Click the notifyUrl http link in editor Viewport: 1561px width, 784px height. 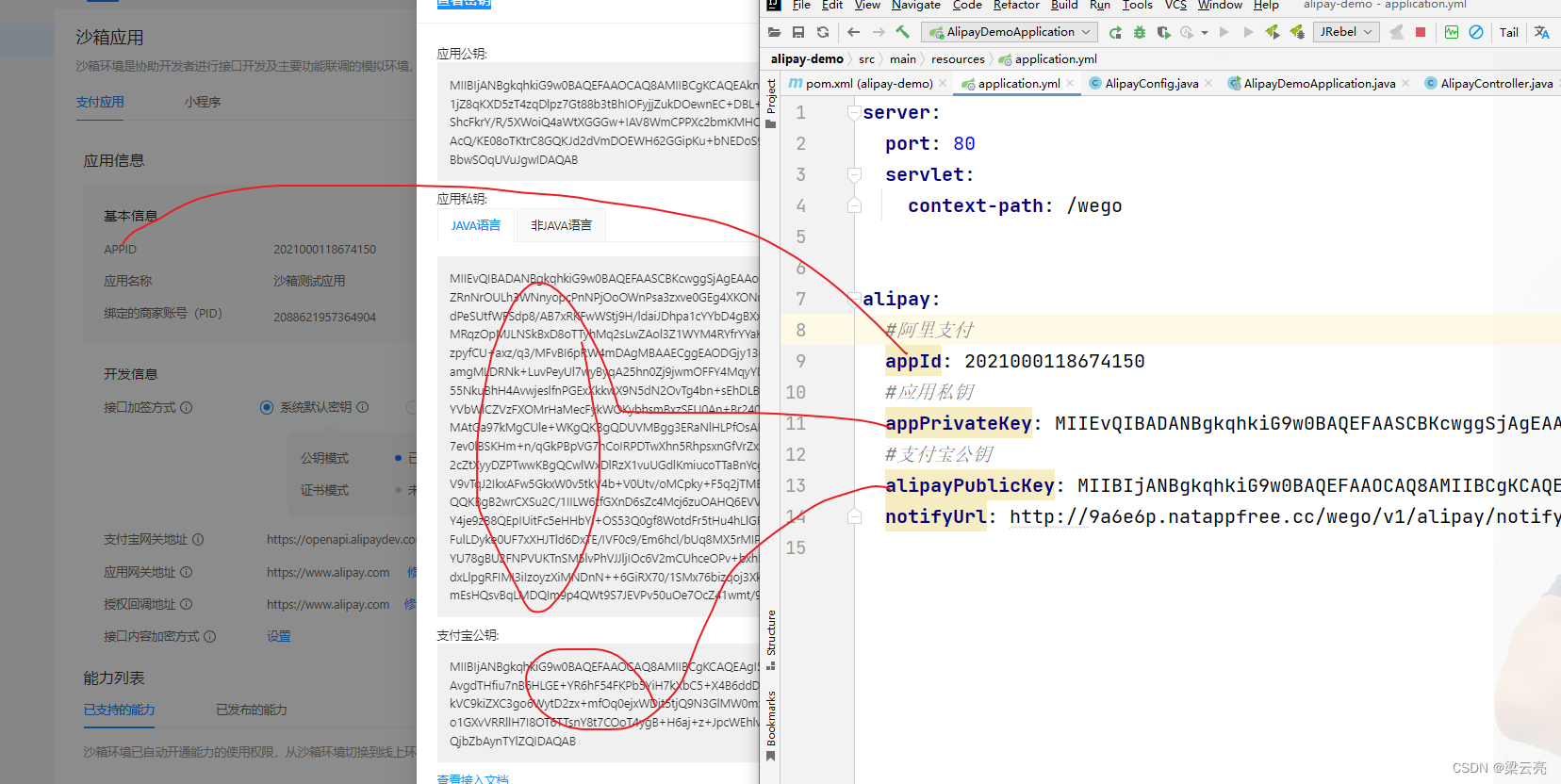(x=1285, y=516)
